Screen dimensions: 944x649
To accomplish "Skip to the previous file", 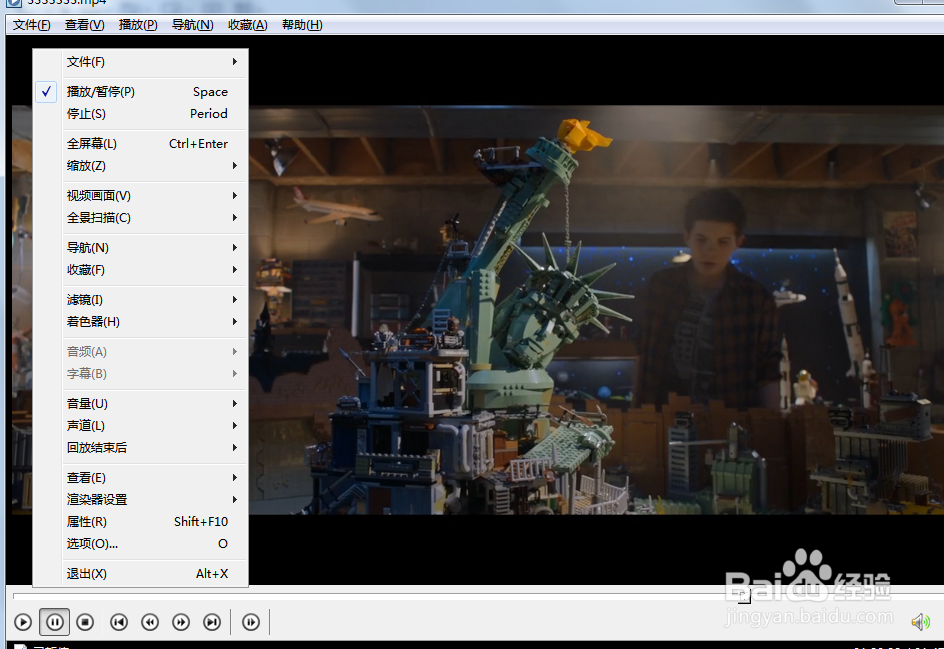I will click(x=119, y=622).
